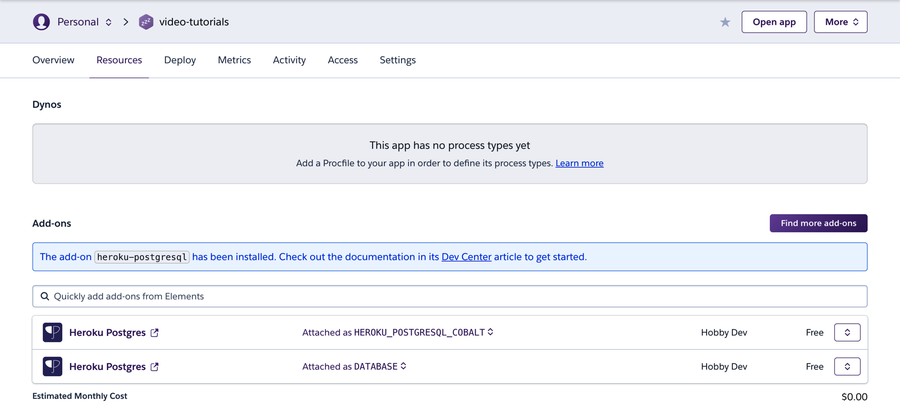Click the Dynos section heading
900x411 pixels.
[x=46, y=105]
